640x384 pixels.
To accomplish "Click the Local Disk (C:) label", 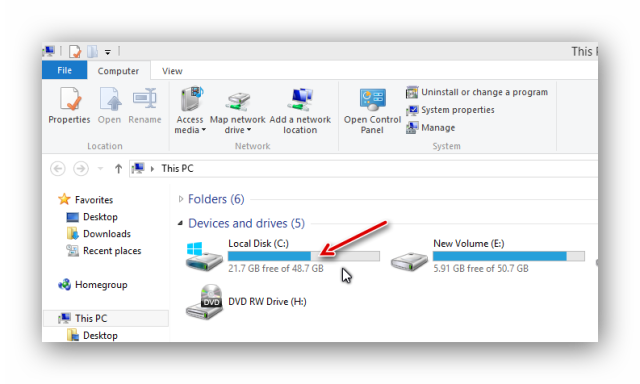I will click(258, 244).
